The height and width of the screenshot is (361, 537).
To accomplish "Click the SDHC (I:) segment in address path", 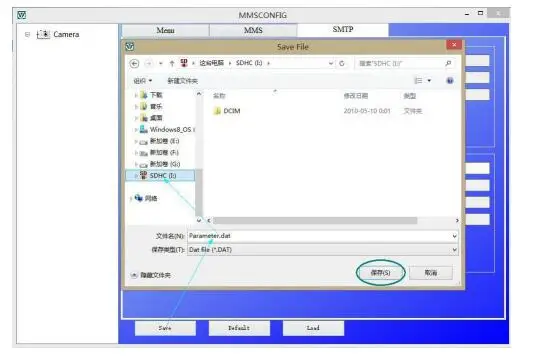I will [249, 63].
